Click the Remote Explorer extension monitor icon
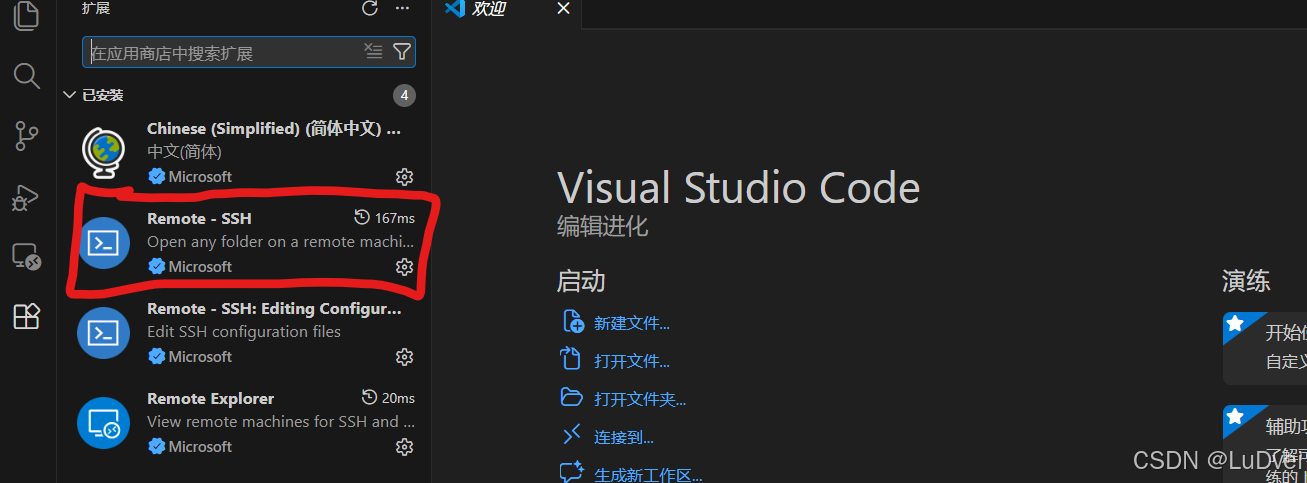 click(104, 422)
